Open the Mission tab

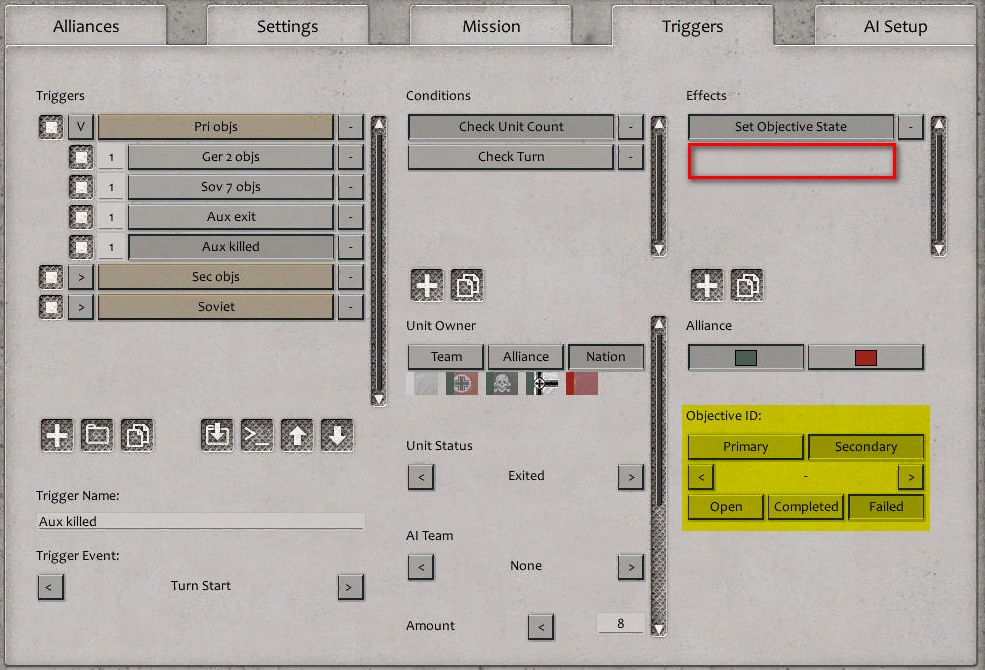490,26
